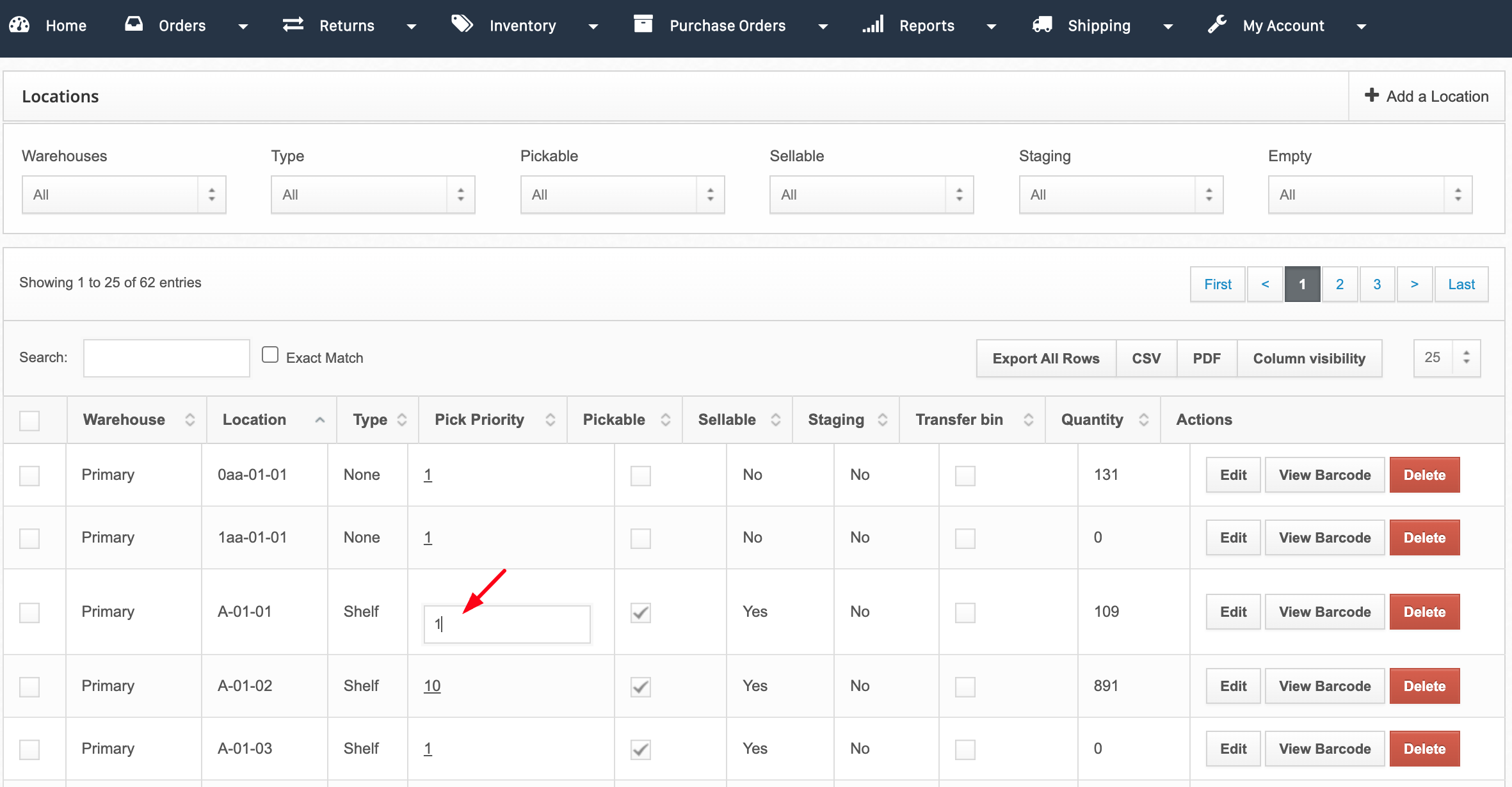Open the Type filter dropdown

[373, 195]
